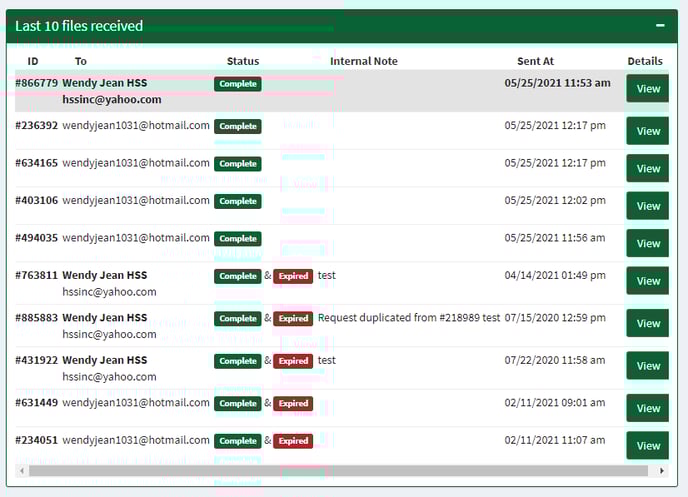This screenshot has height=497, width=688.
Task: Click Expired badge on file #234051
Action: pos(293,441)
